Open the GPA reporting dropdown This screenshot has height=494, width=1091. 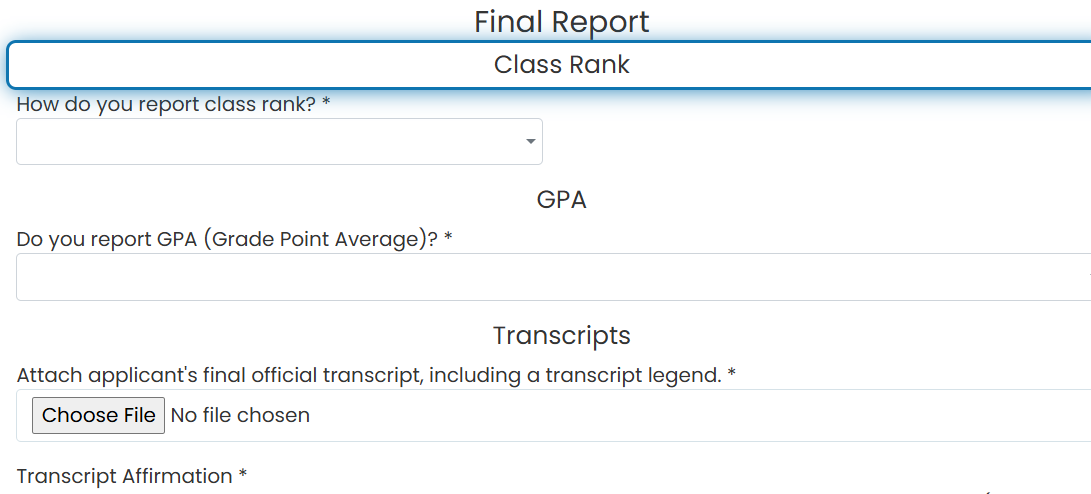553,277
